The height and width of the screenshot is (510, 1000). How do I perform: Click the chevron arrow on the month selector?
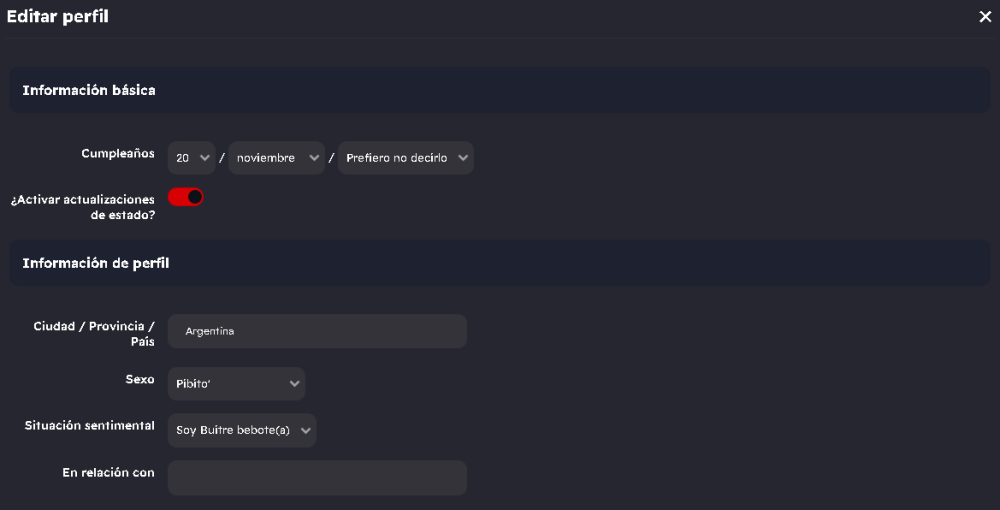[314, 158]
